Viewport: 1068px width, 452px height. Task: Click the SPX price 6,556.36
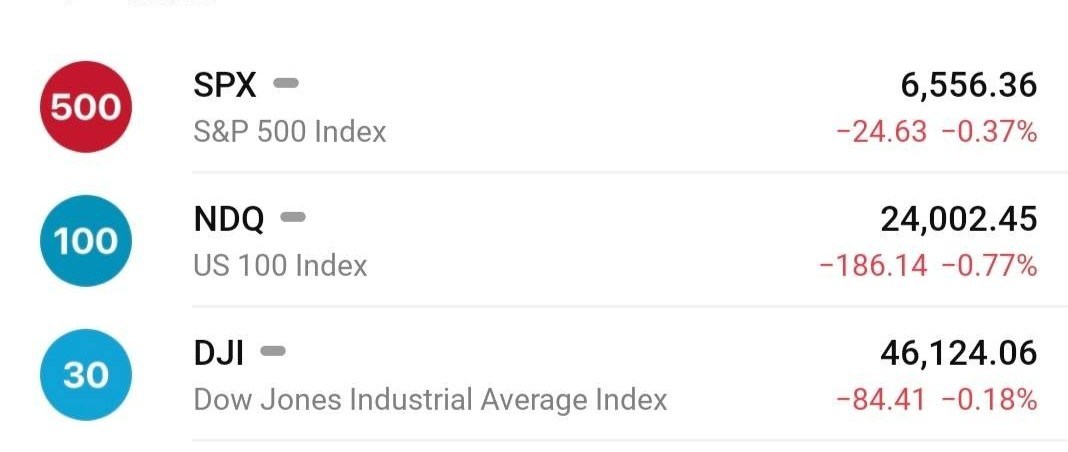[968, 86]
